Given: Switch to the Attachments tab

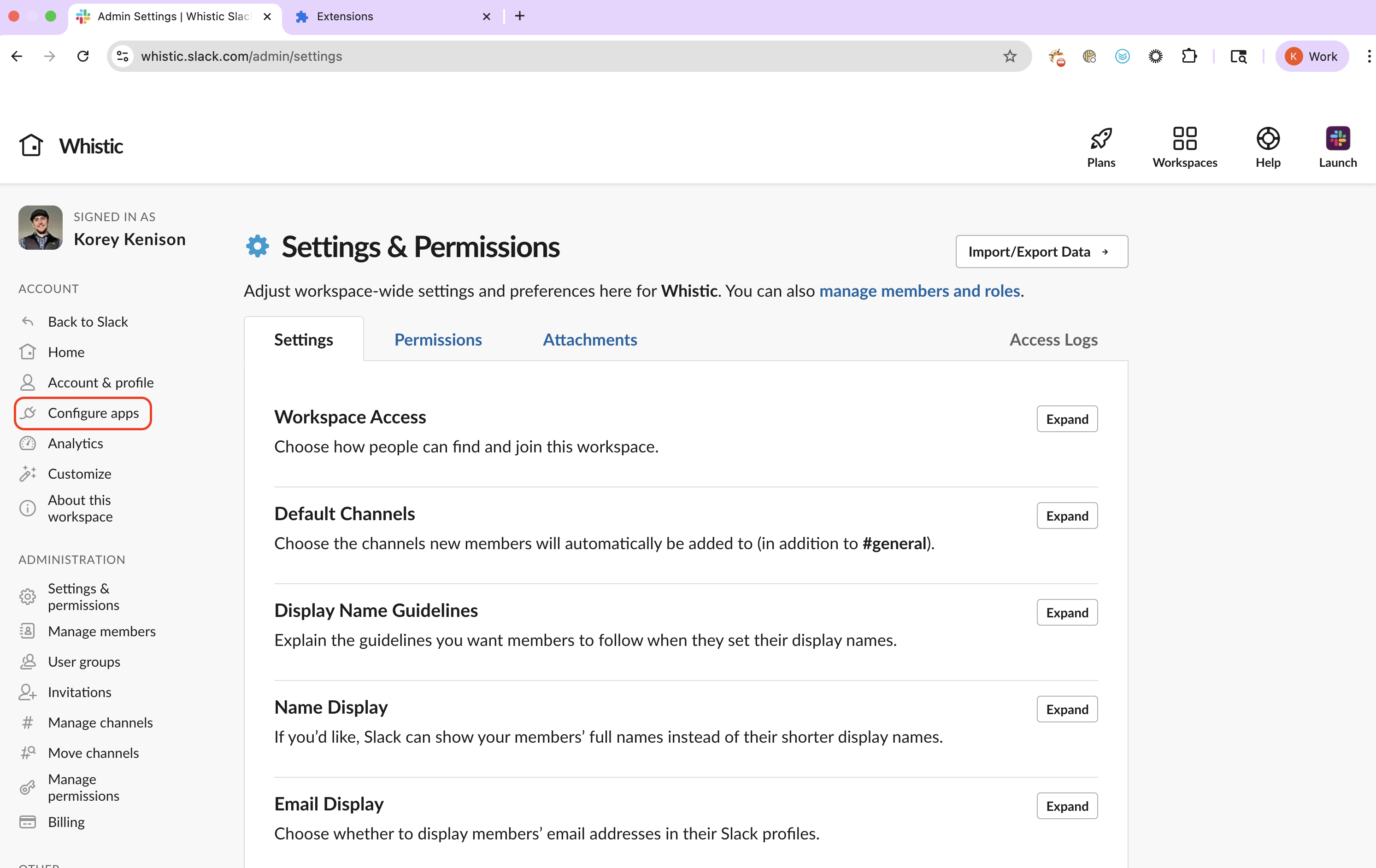Looking at the screenshot, I should tap(590, 340).
